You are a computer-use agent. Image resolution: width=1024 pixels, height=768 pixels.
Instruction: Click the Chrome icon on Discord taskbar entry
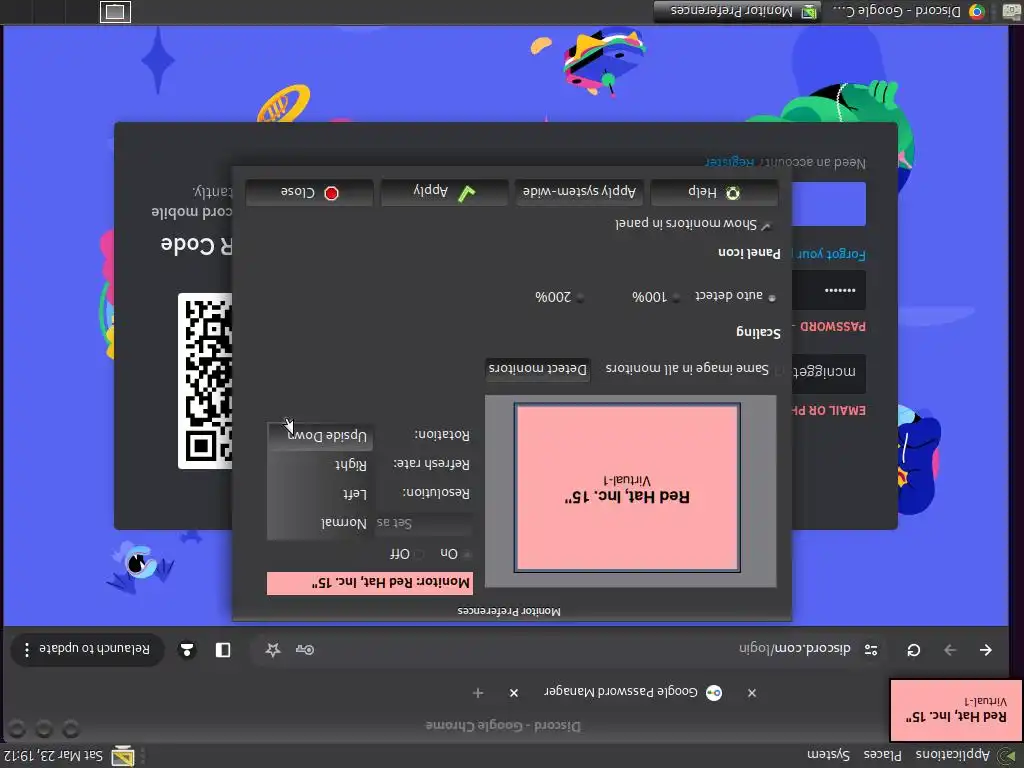976,12
